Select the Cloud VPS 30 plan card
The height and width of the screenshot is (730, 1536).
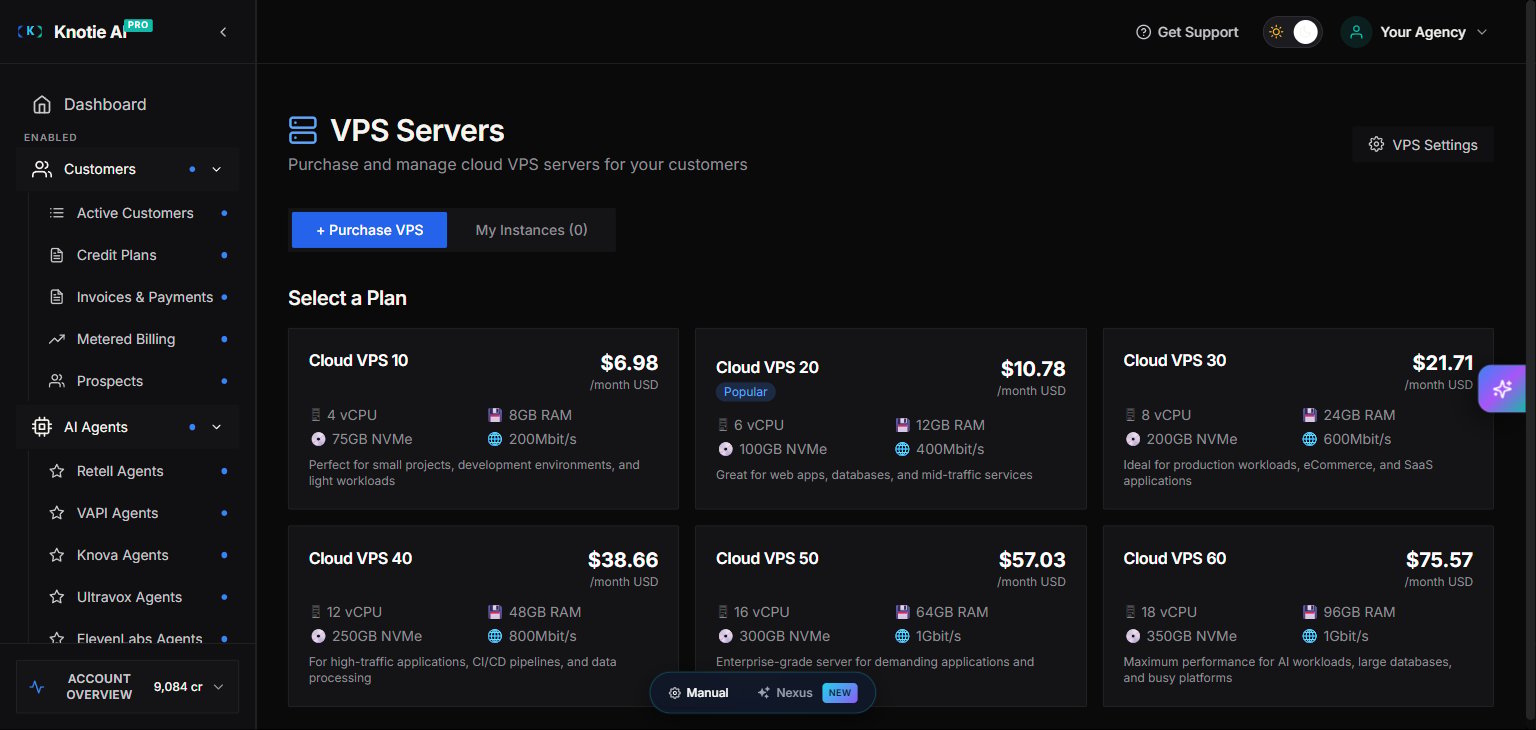click(x=1298, y=419)
